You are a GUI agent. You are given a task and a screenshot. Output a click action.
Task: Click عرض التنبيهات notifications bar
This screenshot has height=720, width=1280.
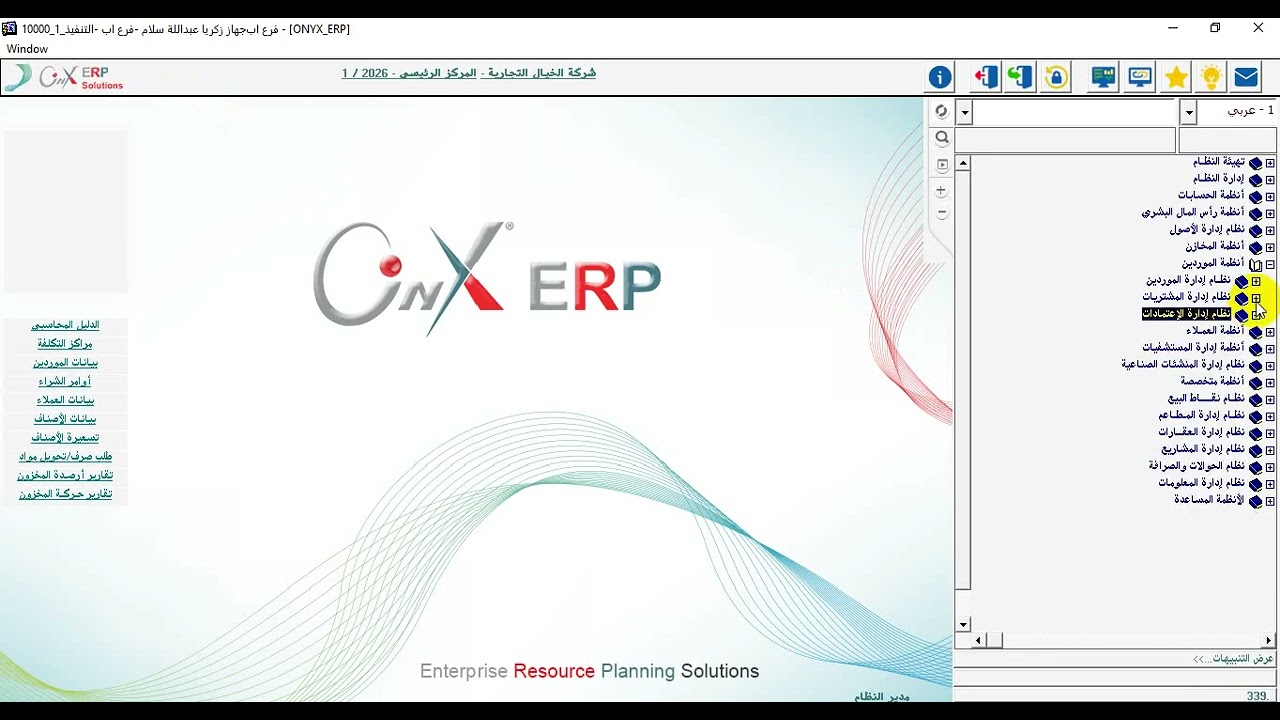point(1116,659)
